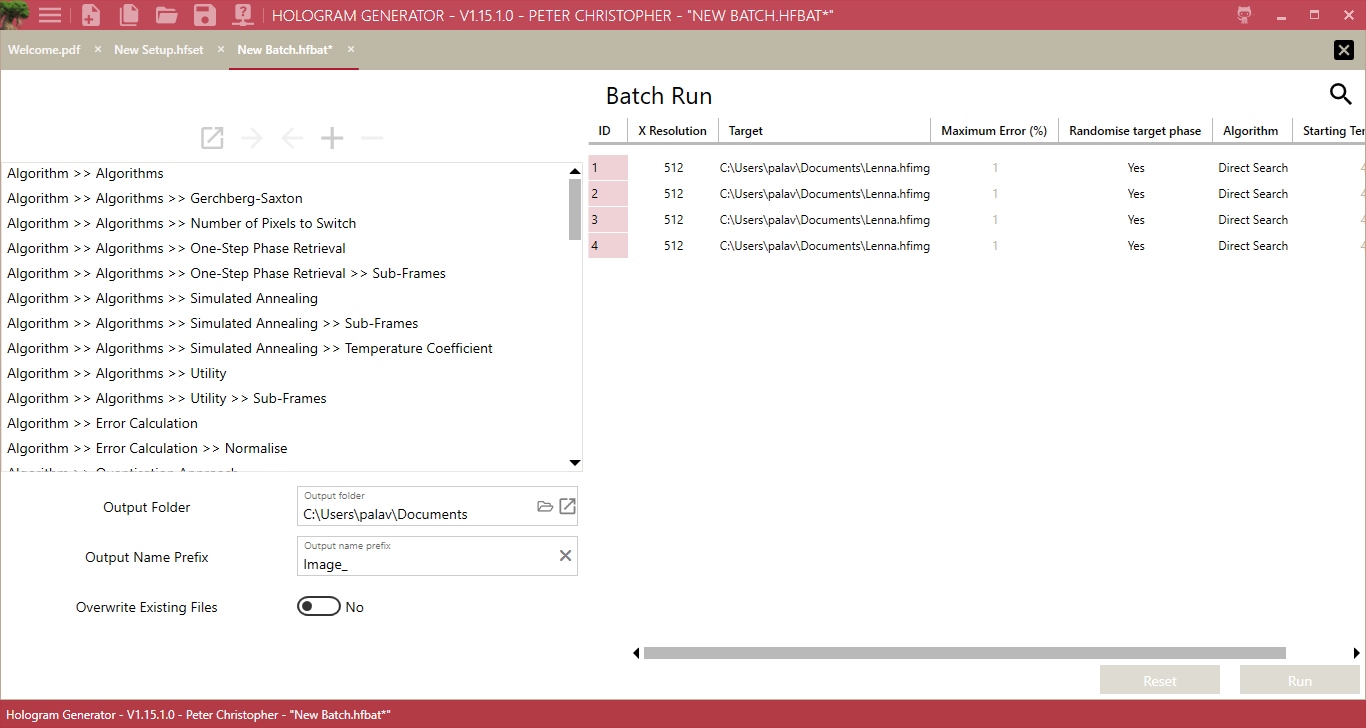Viewport: 1366px width, 728px height.
Task: Open the GitHub cat icon link
Action: (x=1244, y=15)
